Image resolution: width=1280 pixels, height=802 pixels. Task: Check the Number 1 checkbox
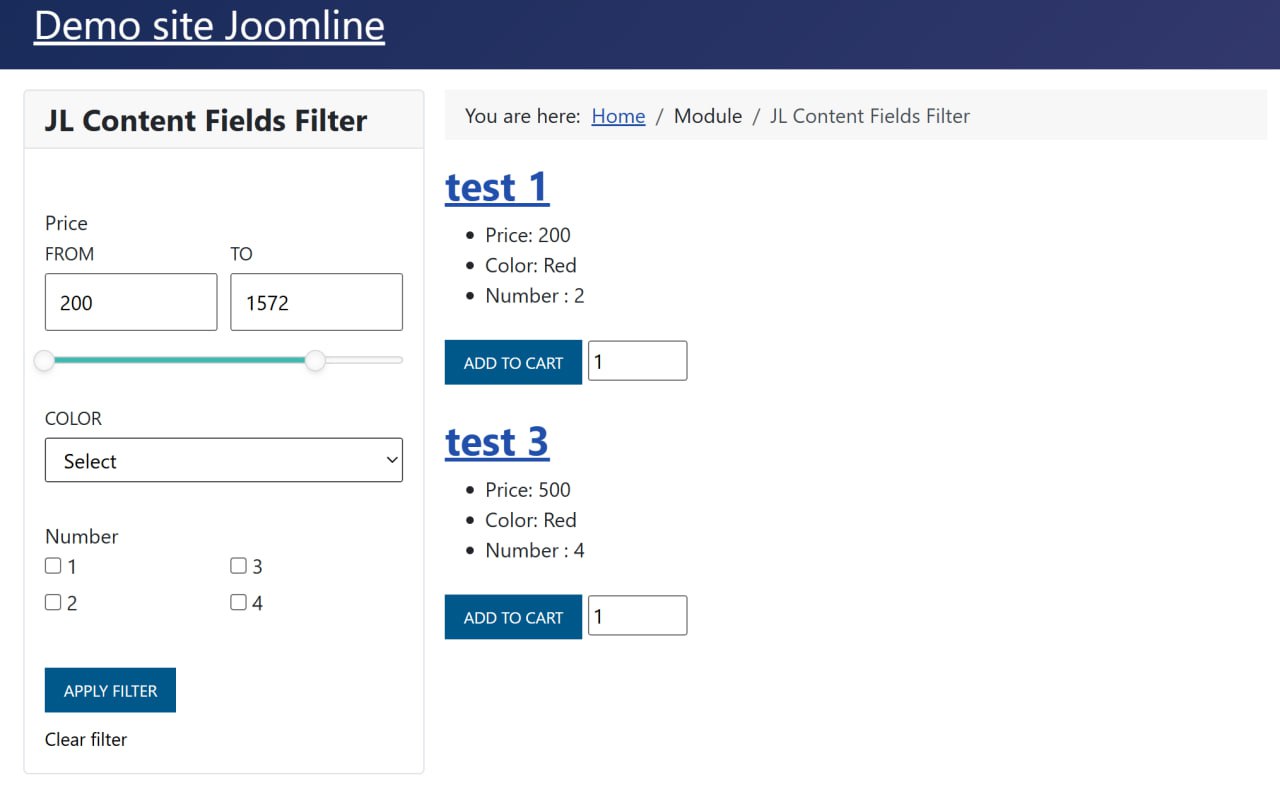[x=52, y=565]
